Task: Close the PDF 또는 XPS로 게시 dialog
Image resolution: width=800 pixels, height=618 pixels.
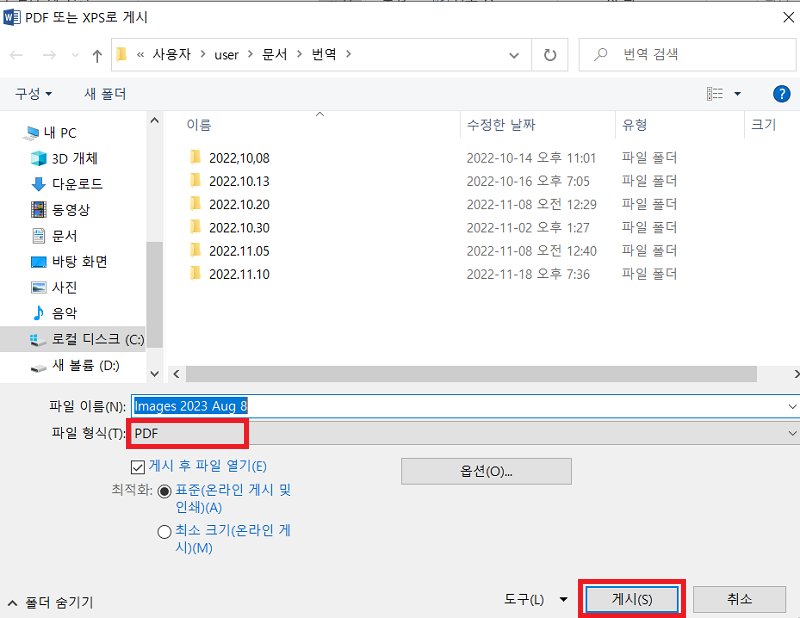Action: tap(788, 17)
